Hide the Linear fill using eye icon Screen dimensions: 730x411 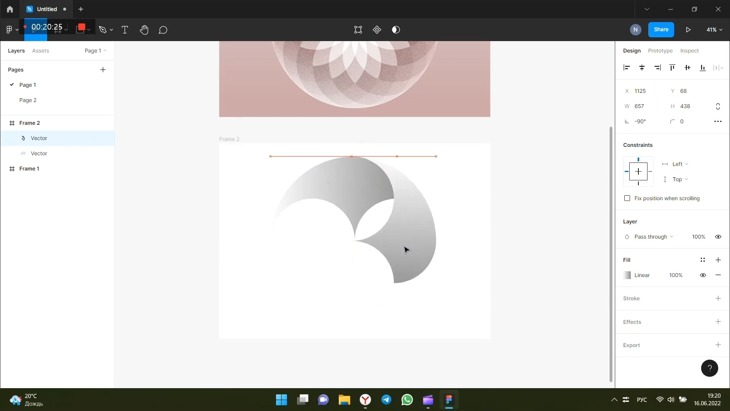click(703, 275)
